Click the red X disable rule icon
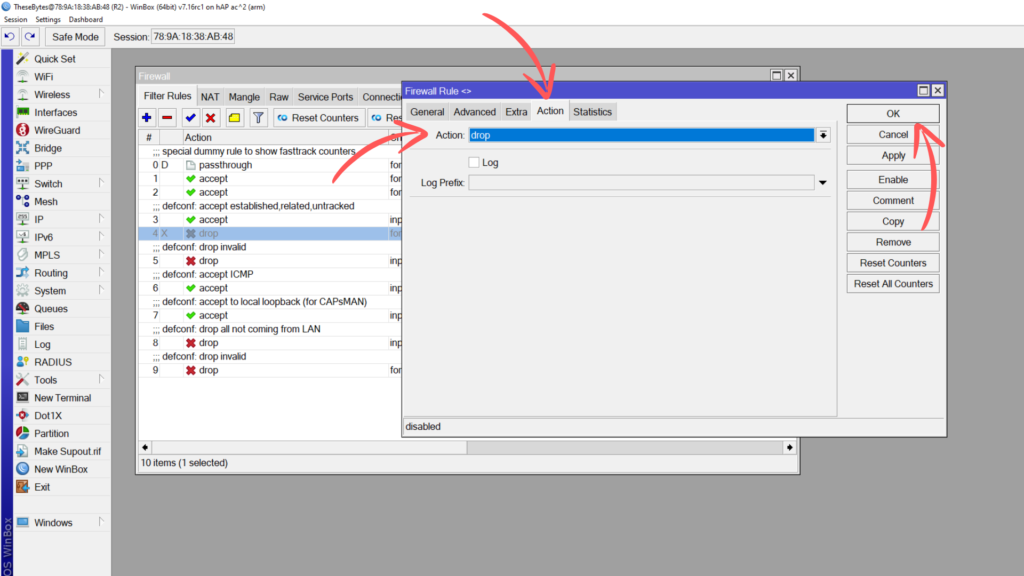The image size is (1024, 576). [211, 118]
